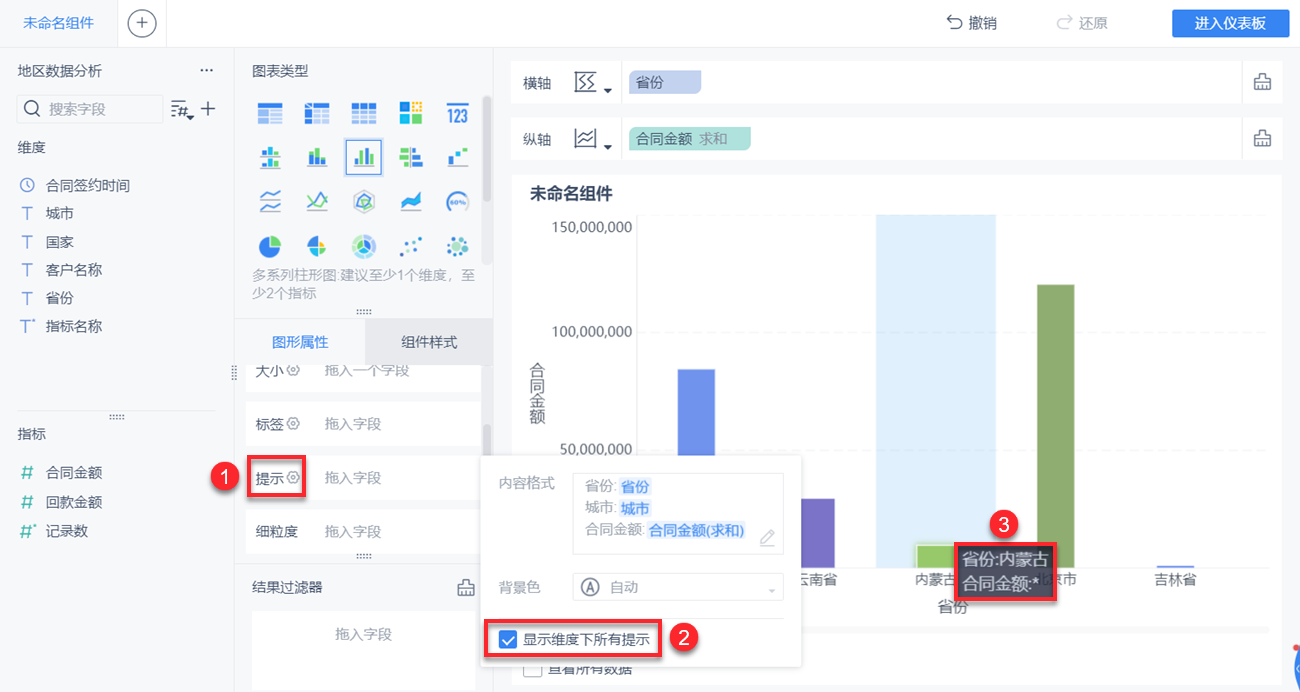This screenshot has height=692, width=1300.
Task: Click the 合同金额 求和 pill on 纵轴
Action: tap(689, 139)
